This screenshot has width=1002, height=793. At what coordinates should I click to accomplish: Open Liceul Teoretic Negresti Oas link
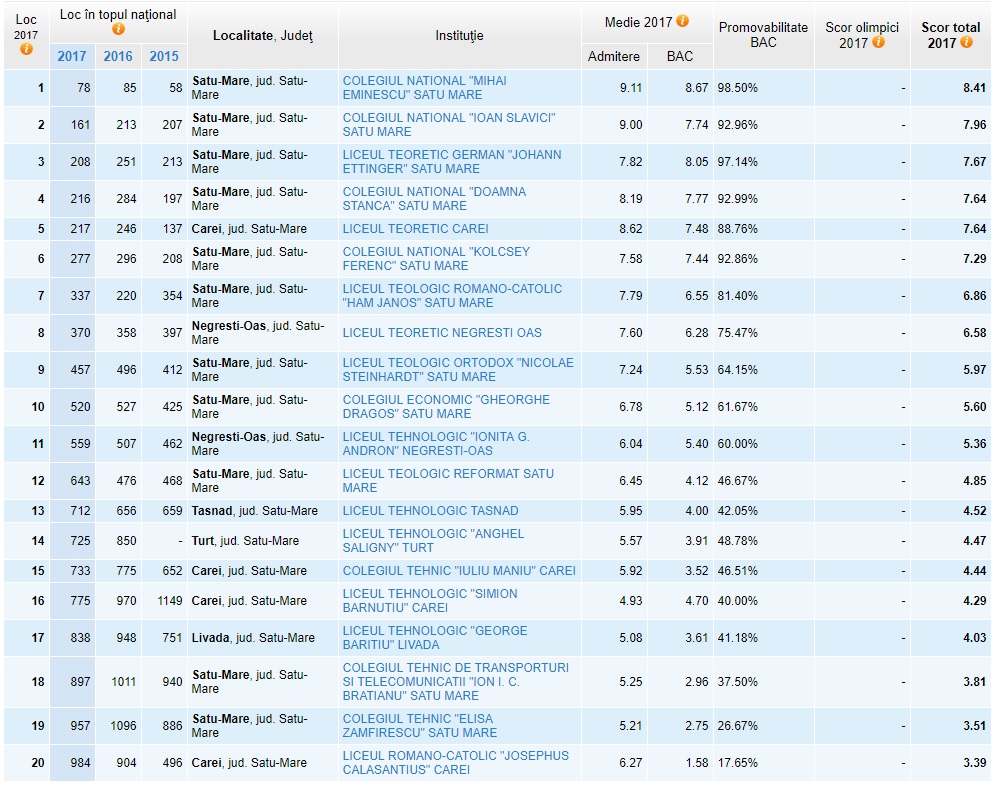coord(442,333)
